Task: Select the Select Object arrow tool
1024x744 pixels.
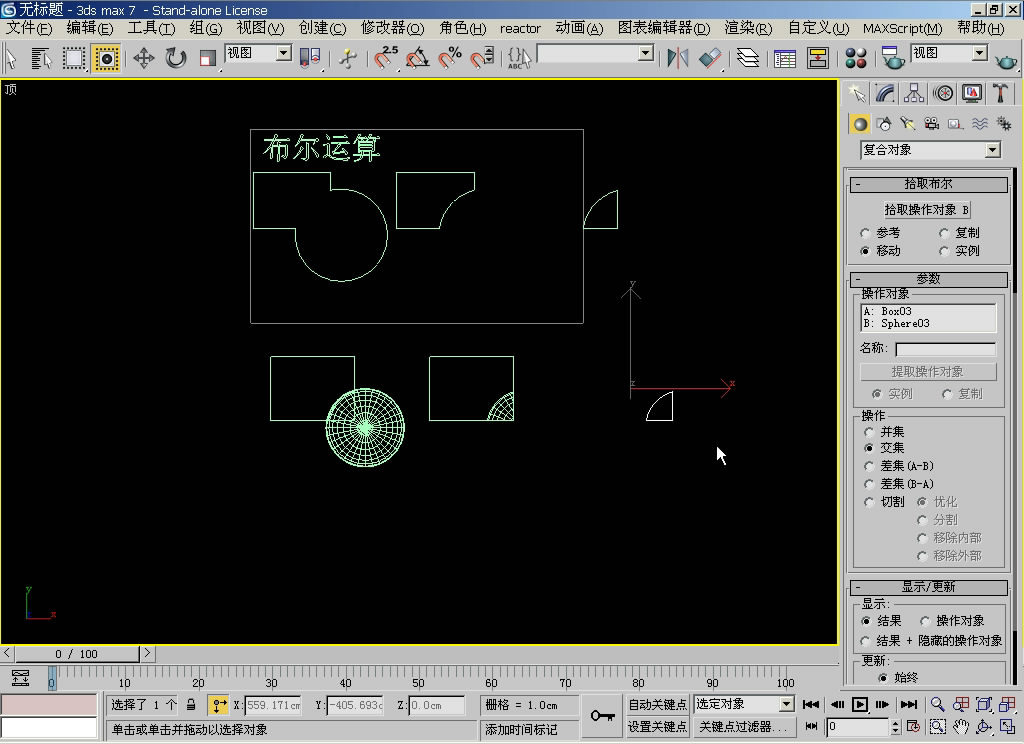Action: 11,58
